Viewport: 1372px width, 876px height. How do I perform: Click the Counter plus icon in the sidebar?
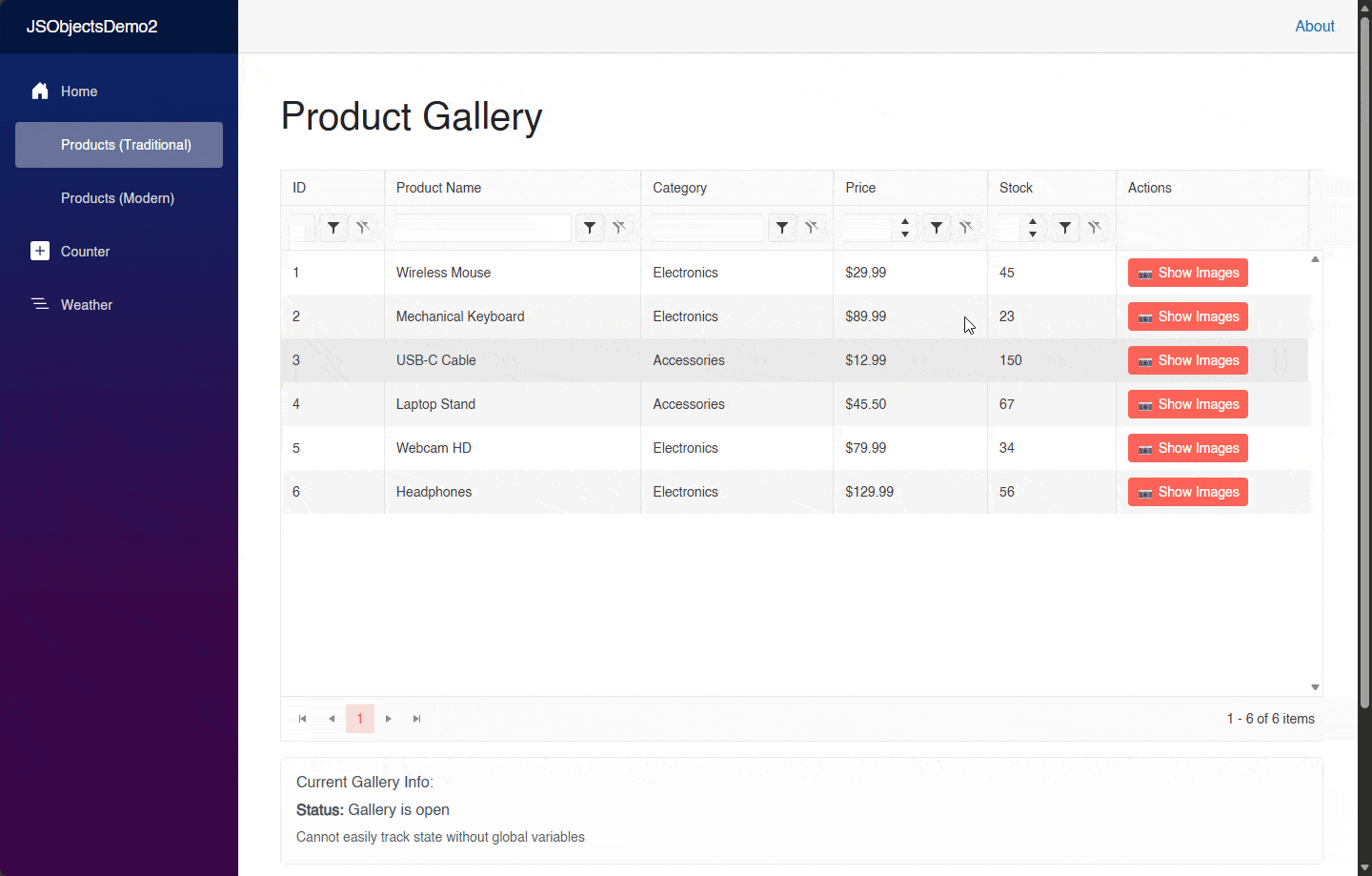(39, 251)
